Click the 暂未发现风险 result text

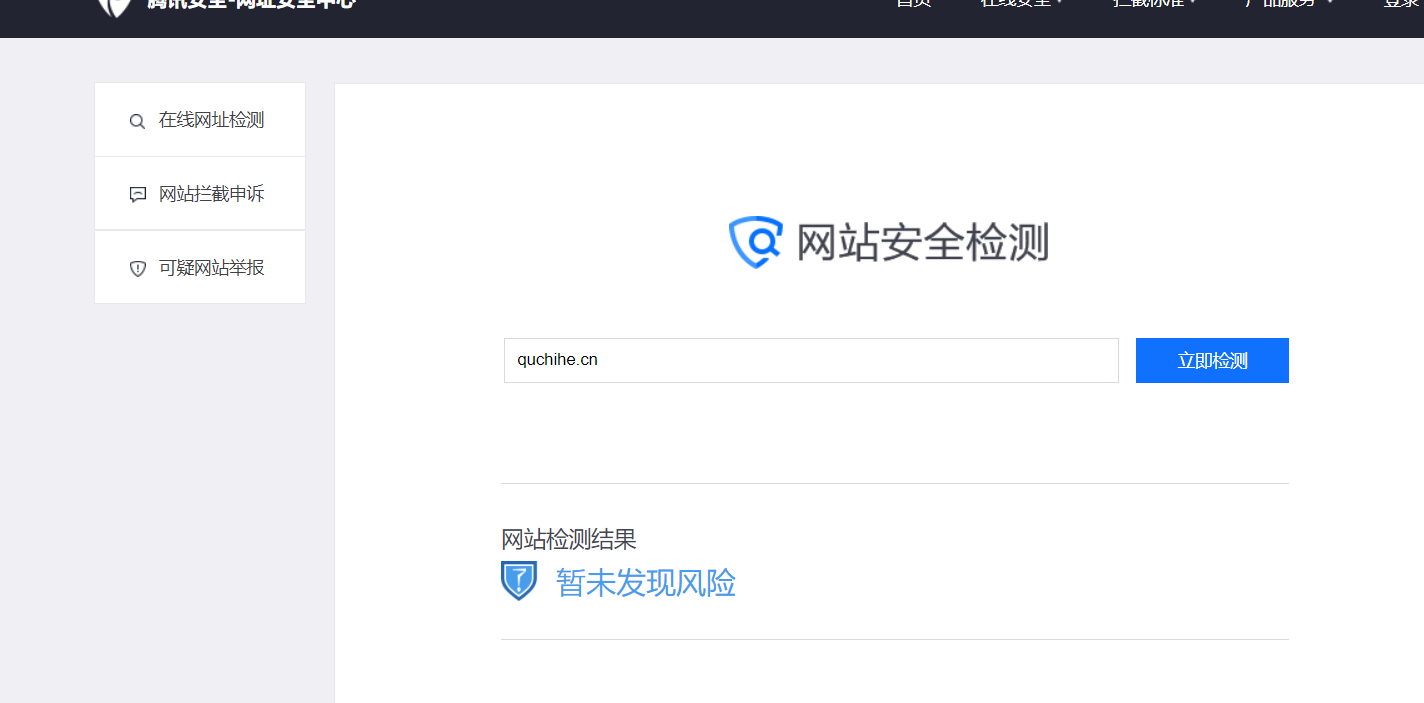tap(646, 583)
